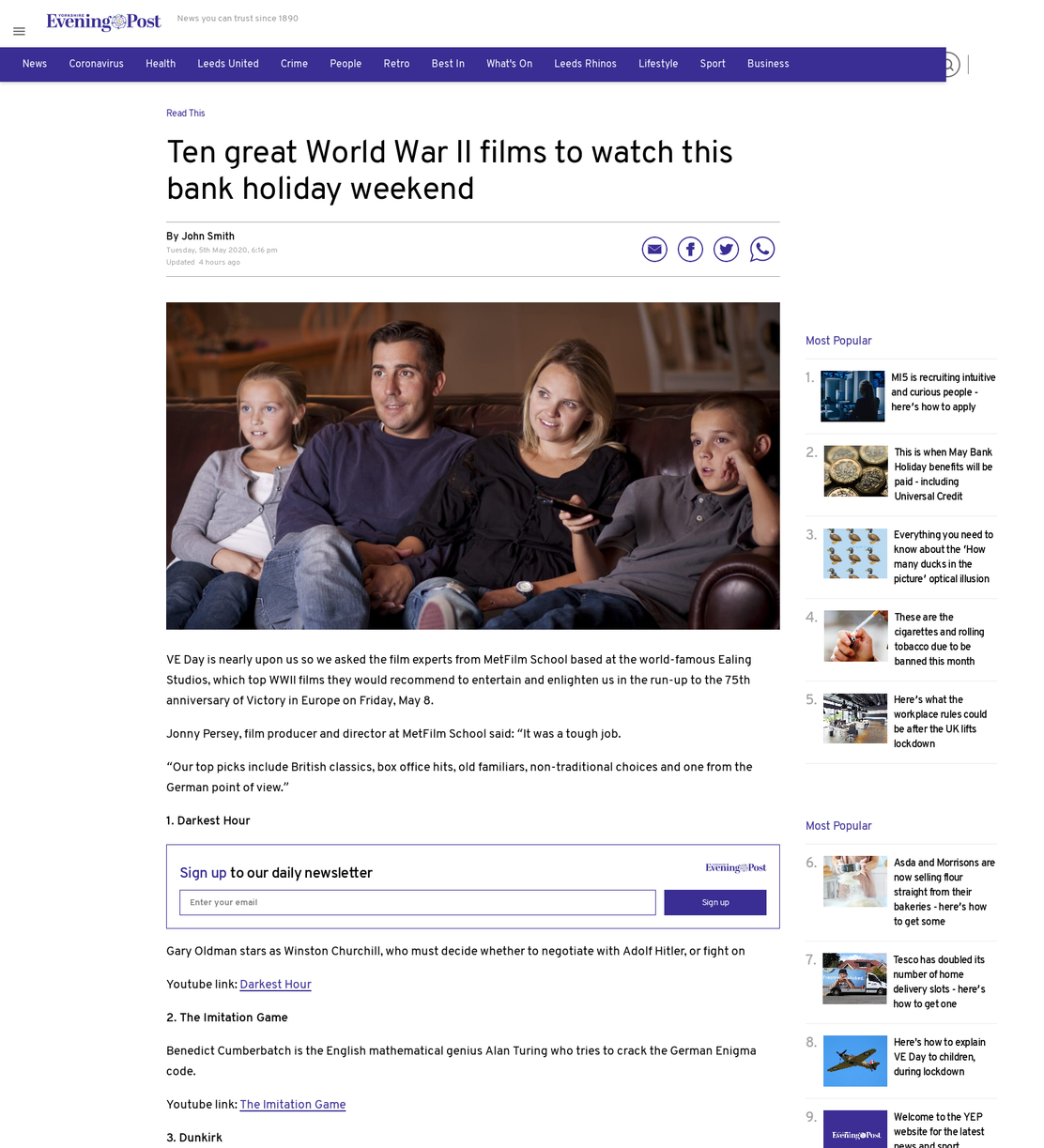Open The Imitation Game Youtube link
This screenshot has height=1148, width=1044.
pyautogui.click(x=293, y=1105)
